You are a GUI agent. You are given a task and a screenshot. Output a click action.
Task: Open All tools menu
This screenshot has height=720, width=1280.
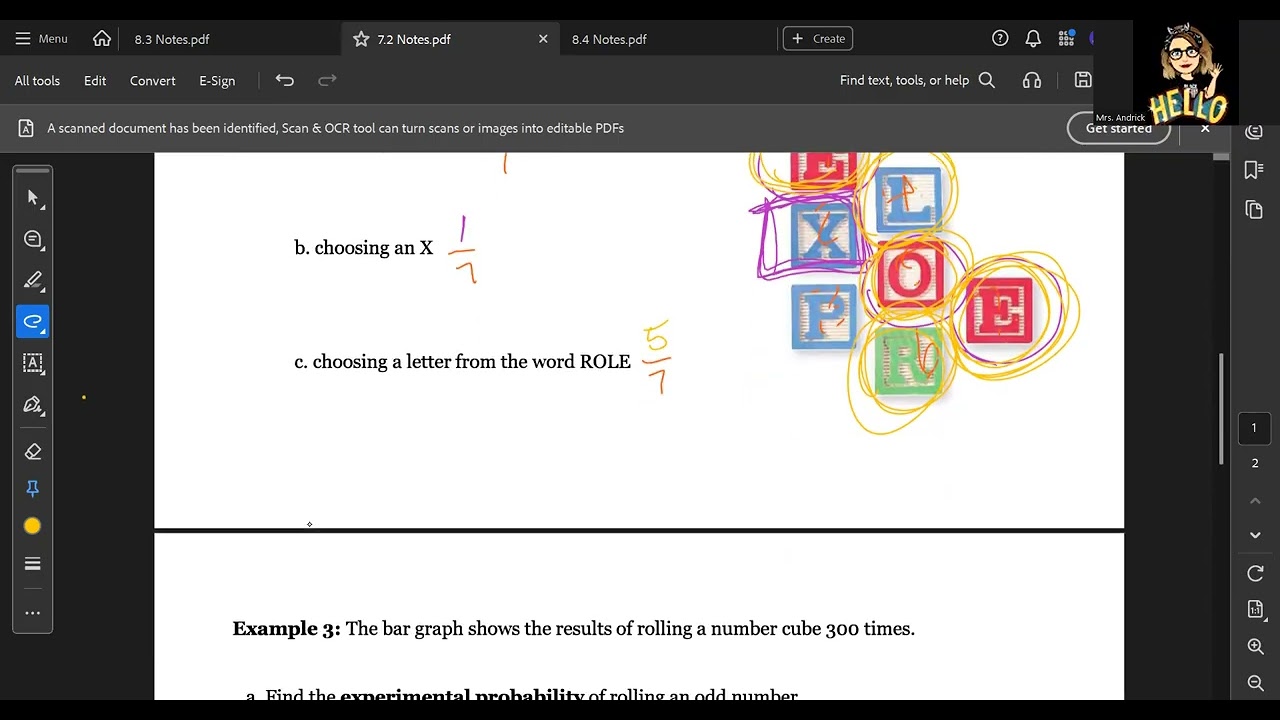click(37, 81)
